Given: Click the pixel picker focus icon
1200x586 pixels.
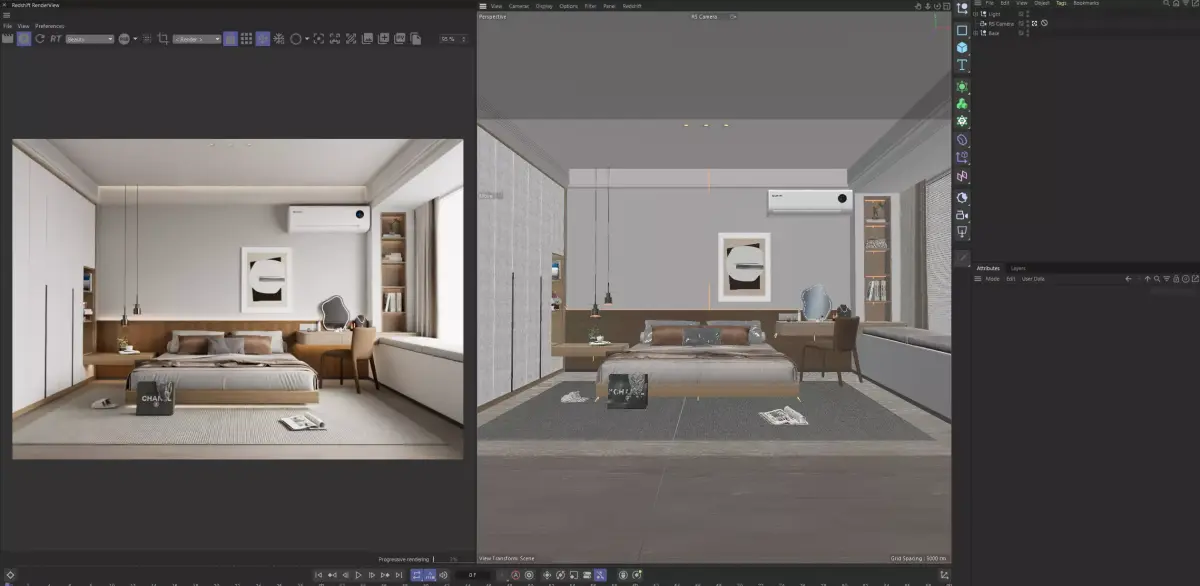Looking at the screenshot, I should [x=319, y=38].
